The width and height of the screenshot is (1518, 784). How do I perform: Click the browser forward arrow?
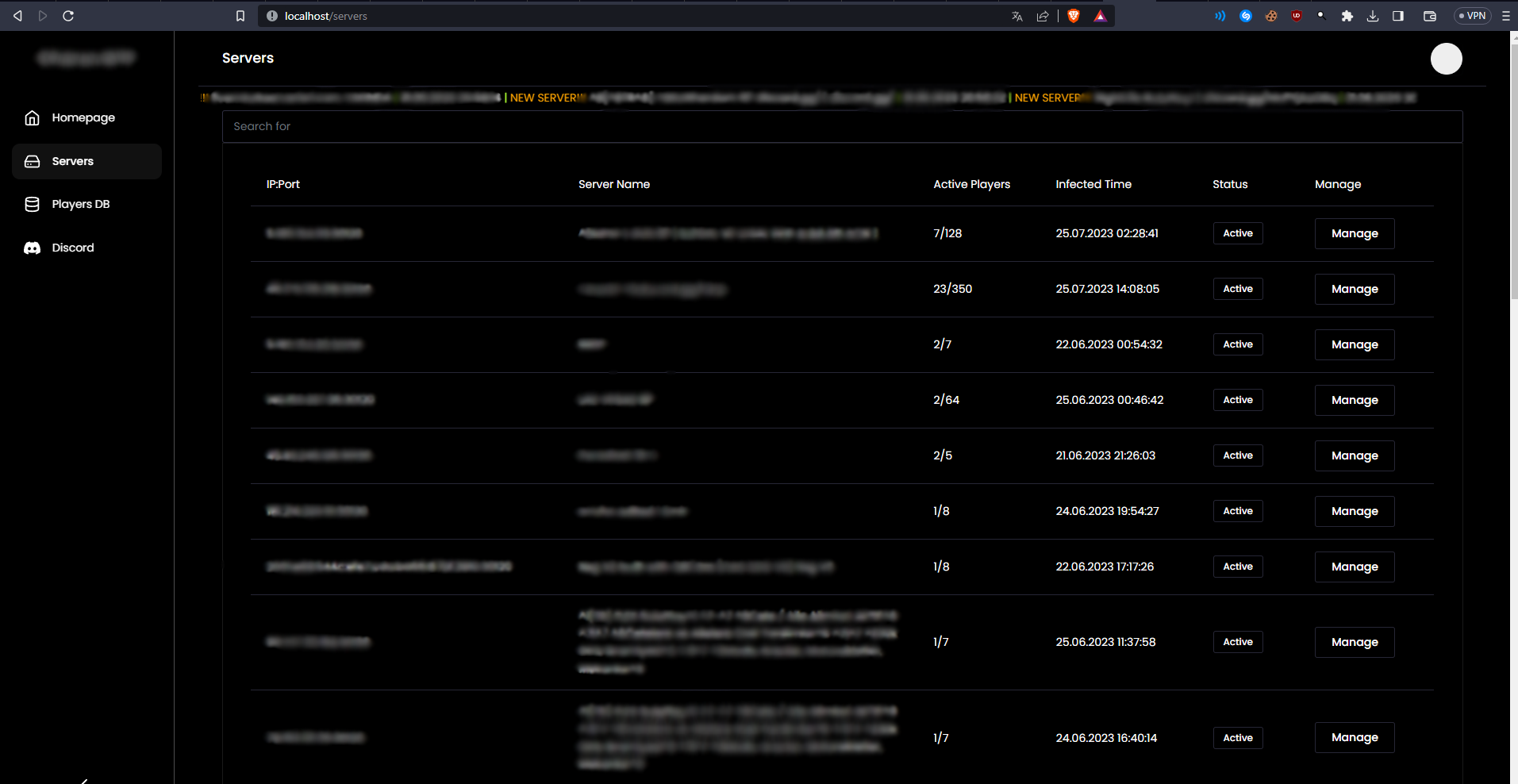point(43,16)
